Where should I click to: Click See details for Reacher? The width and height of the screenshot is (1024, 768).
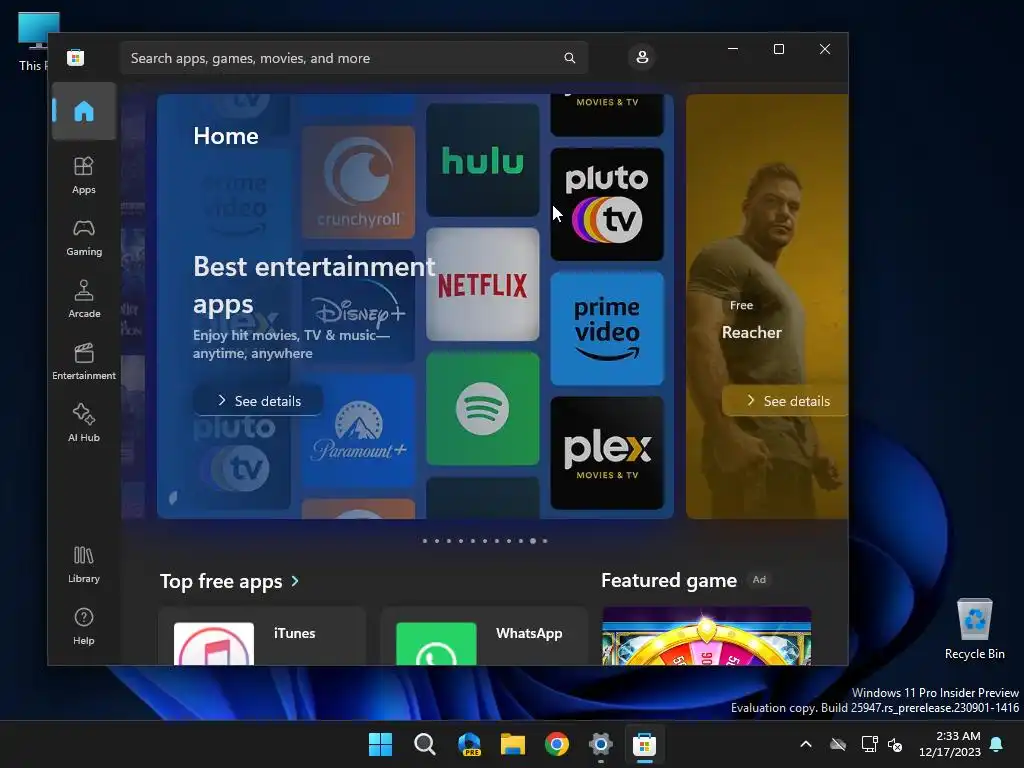(x=787, y=401)
